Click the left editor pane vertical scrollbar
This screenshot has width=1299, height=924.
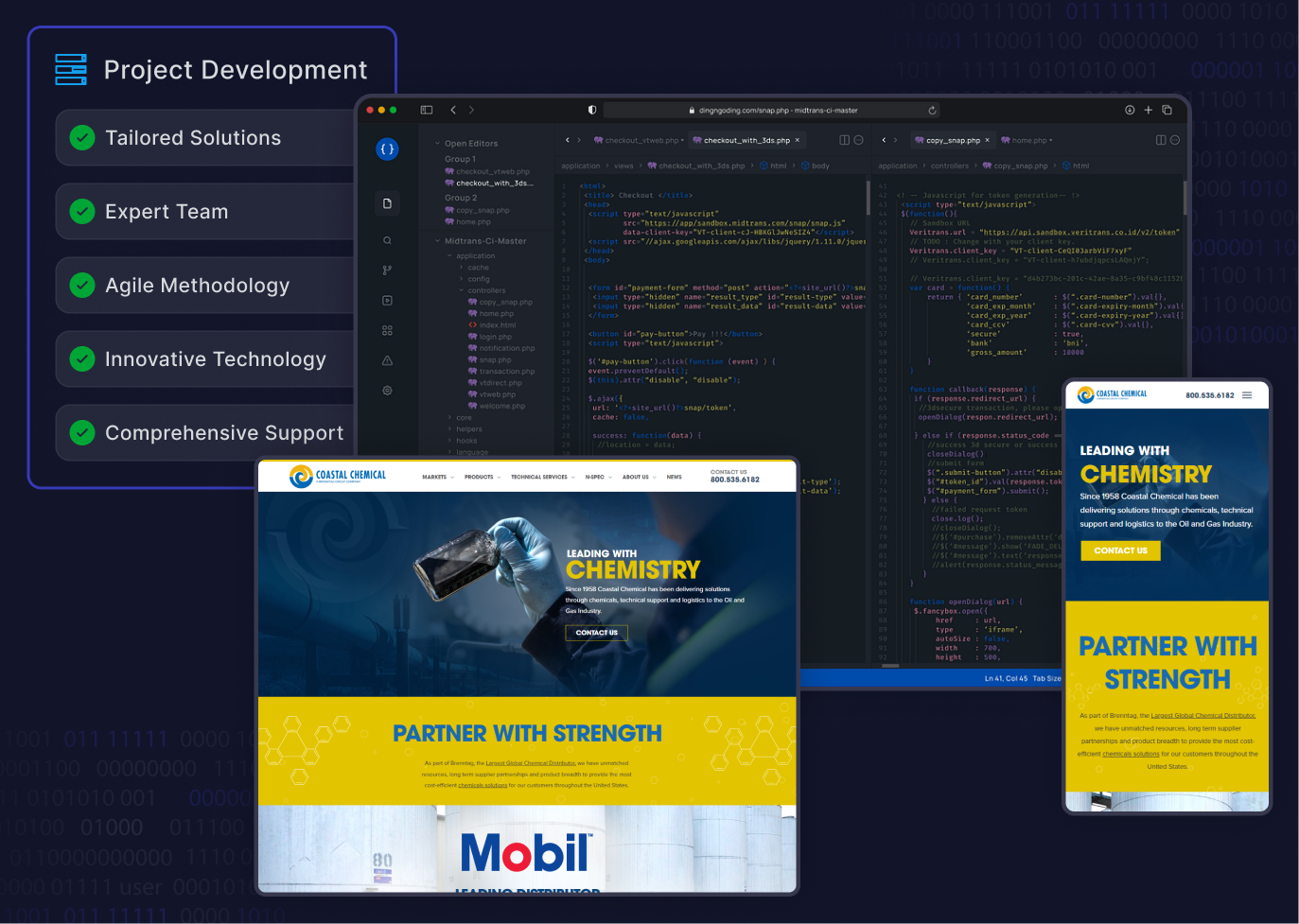[868, 199]
